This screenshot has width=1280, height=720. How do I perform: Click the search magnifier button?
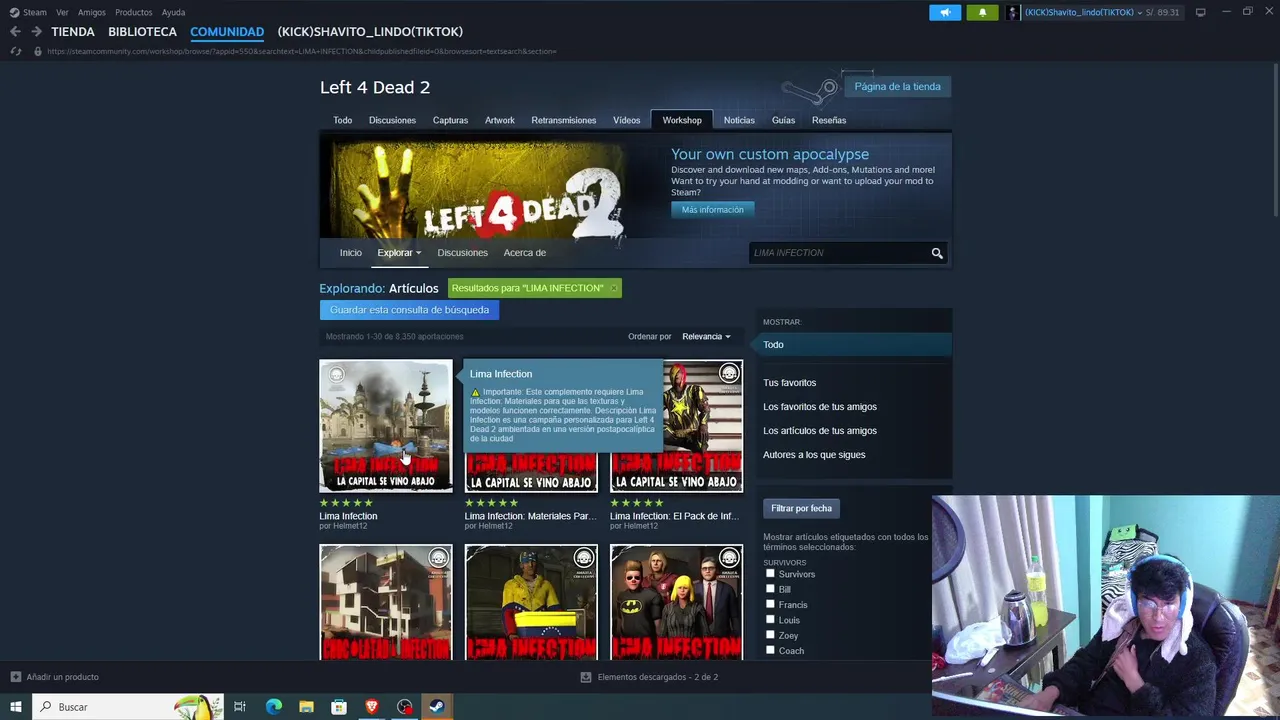937,253
